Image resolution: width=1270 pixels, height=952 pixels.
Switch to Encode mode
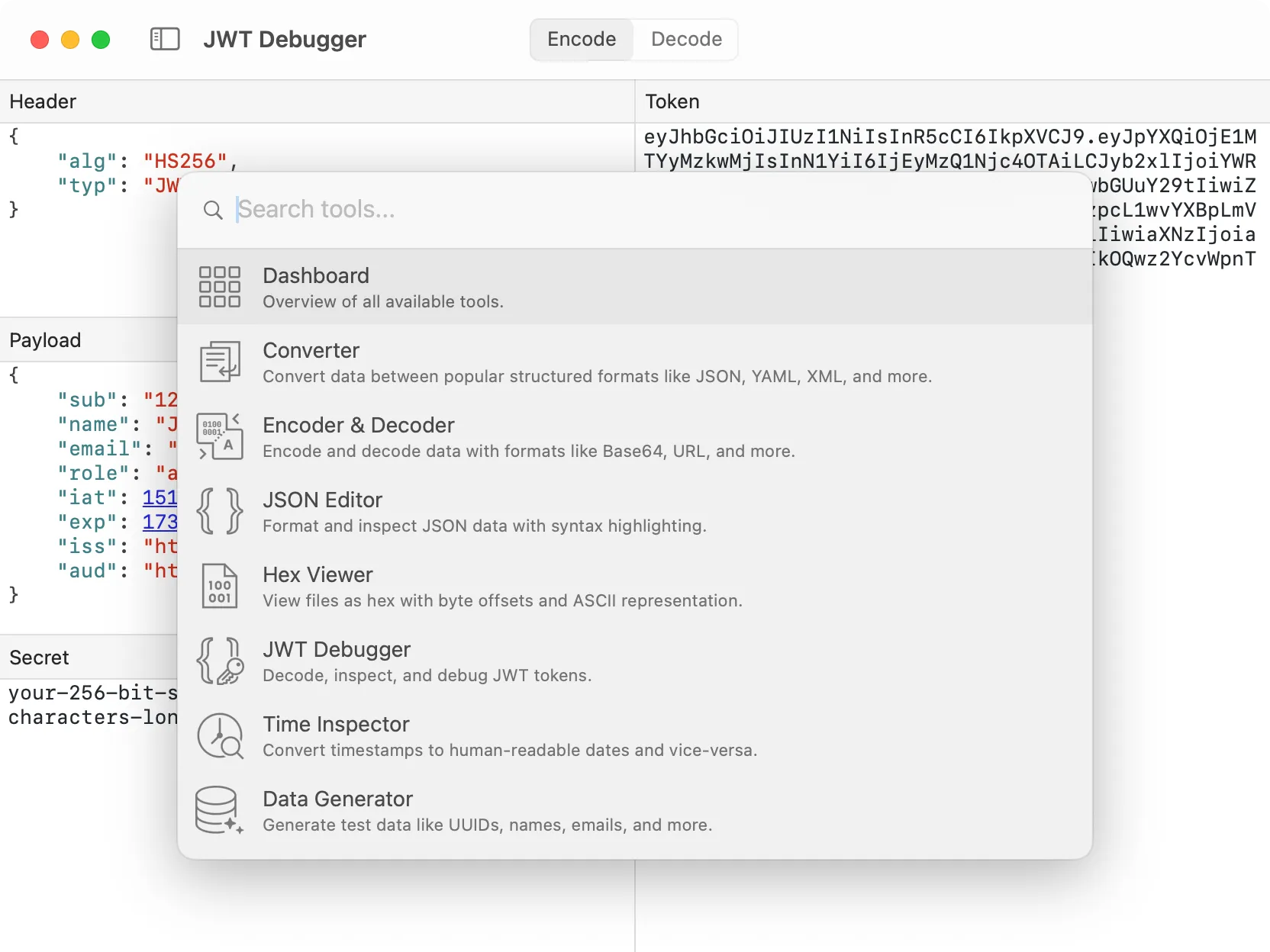pyautogui.click(x=582, y=39)
